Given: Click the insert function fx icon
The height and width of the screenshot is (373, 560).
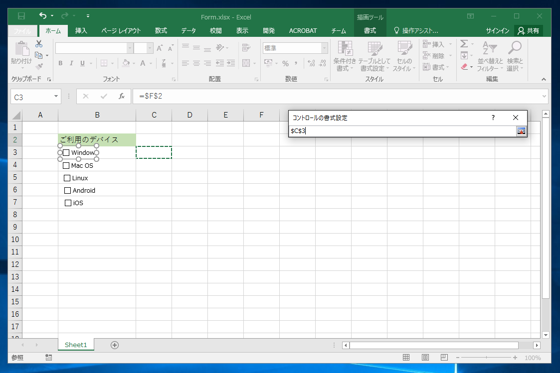Looking at the screenshot, I should 122,96.
